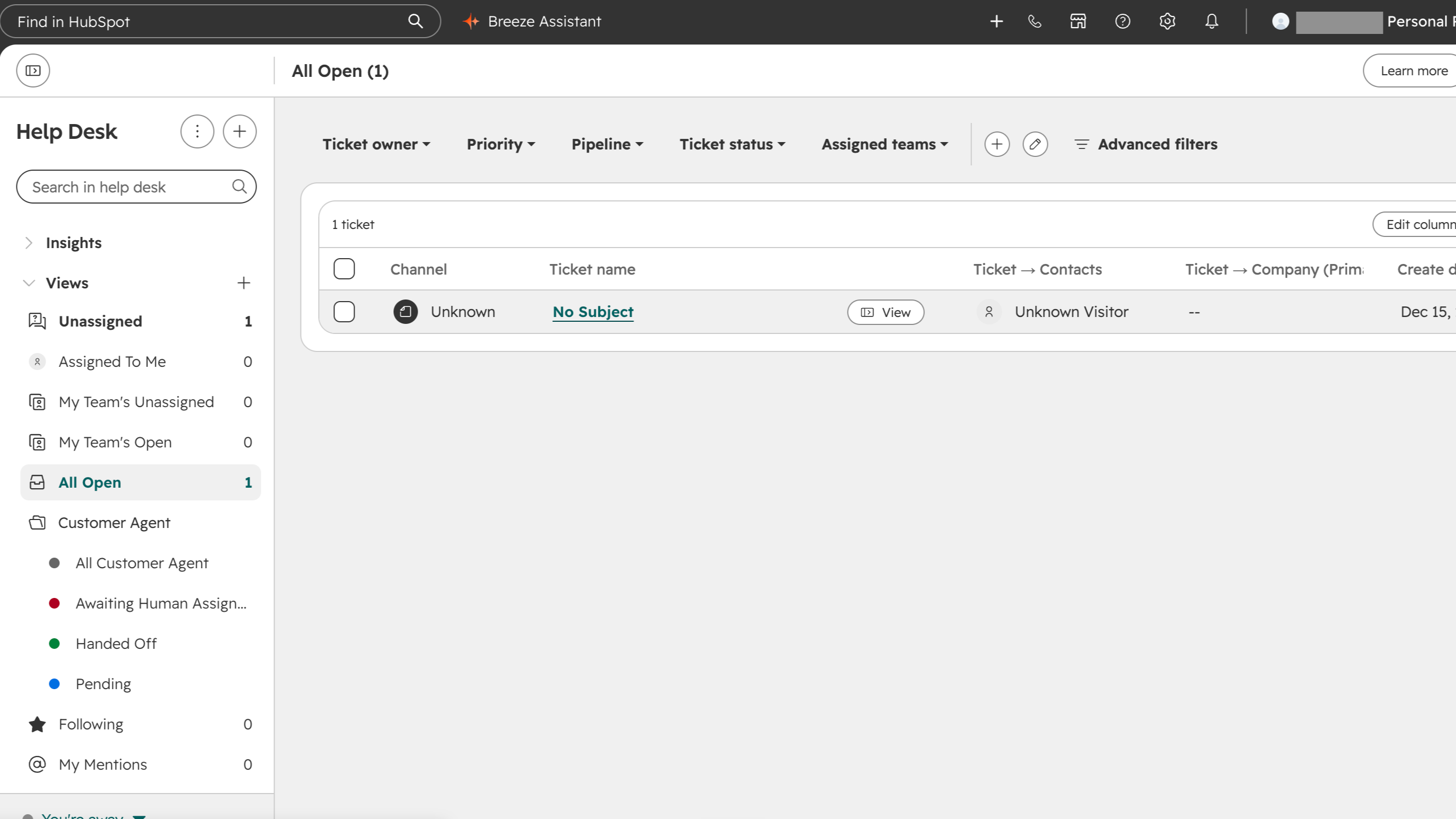Click the All Open inbox tray icon
The height and width of the screenshot is (819, 1456).
pyautogui.click(x=37, y=482)
